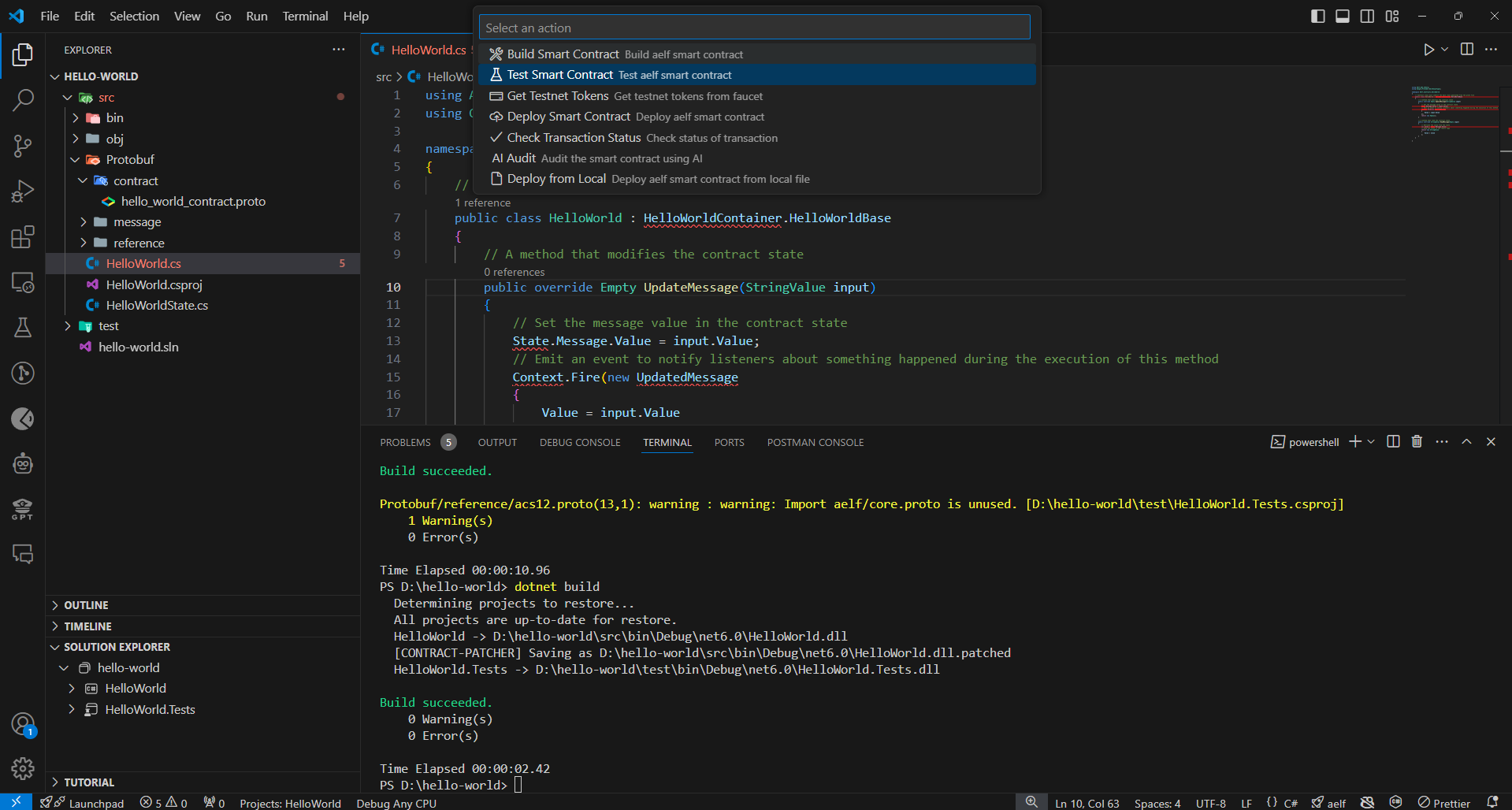Image resolution: width=1512 pixels, height=810 pixels.
Task: Open Run and Debug view
Action: (23, 191)
